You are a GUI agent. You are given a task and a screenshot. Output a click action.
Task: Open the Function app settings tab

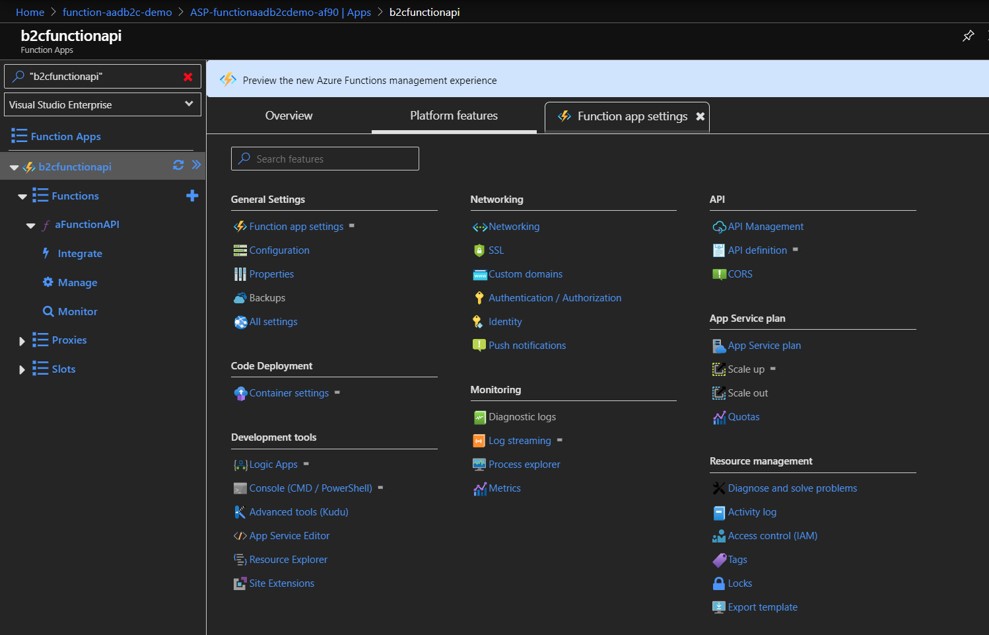(x=632, y=116)
